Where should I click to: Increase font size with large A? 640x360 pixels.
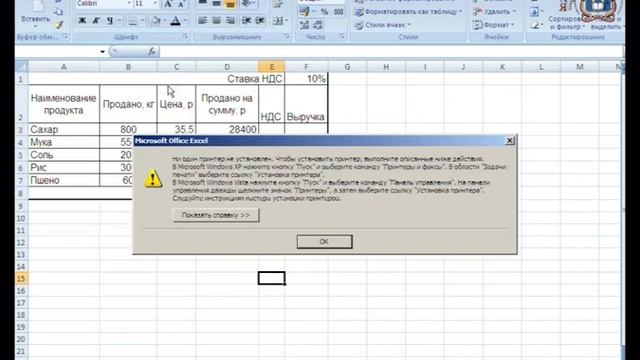[x=168, y=4]
